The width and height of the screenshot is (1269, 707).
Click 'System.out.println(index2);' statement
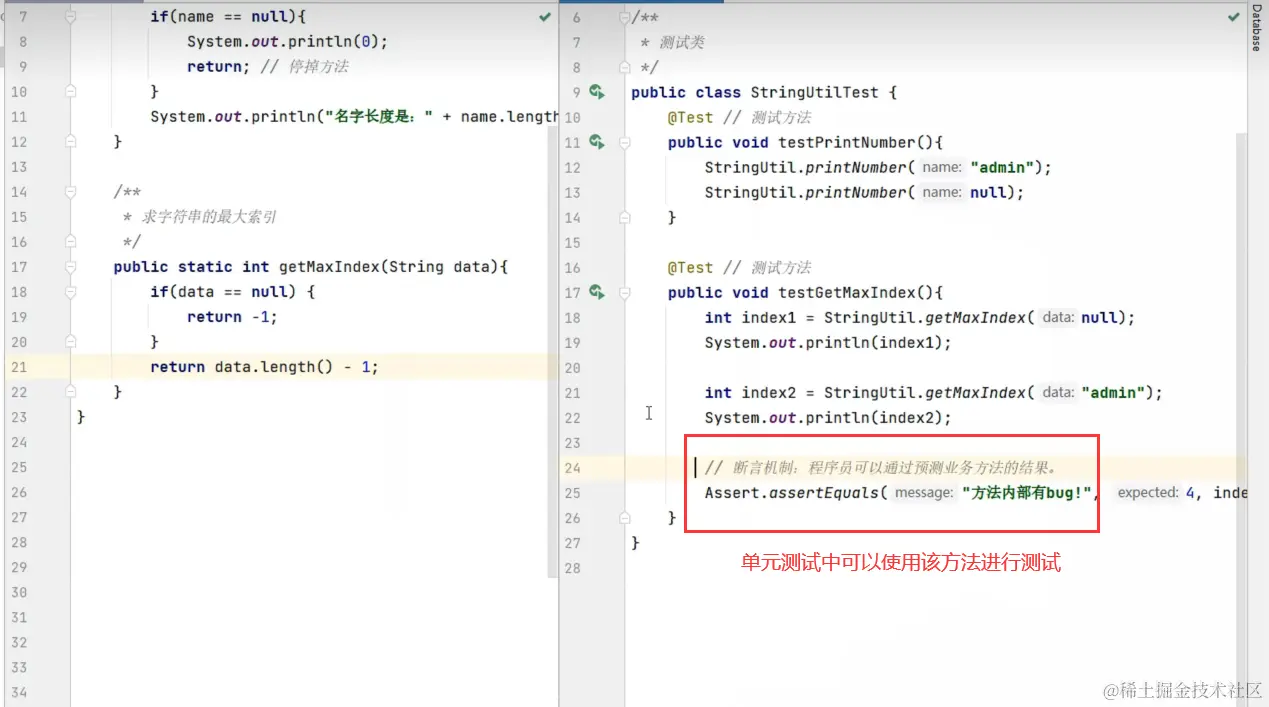coord(828,417)
